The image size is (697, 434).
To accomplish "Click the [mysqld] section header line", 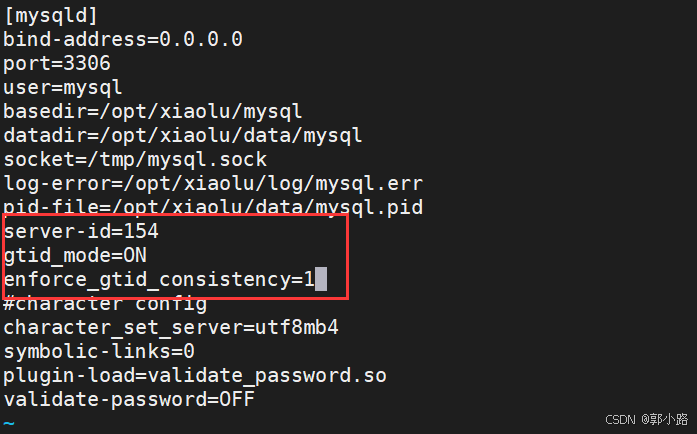I will (50, 16).
